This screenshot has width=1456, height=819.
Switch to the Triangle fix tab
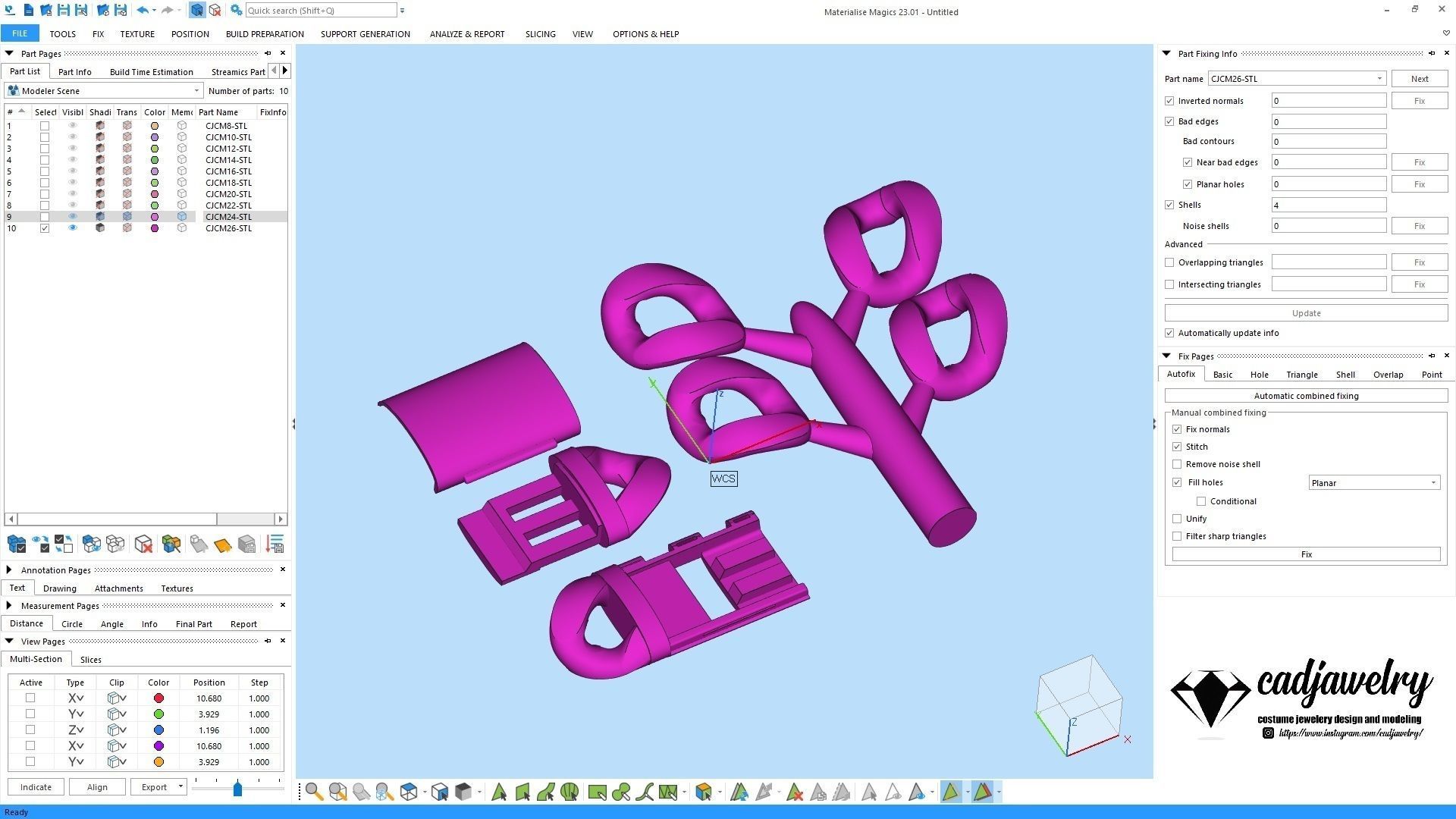[1301, 375]
